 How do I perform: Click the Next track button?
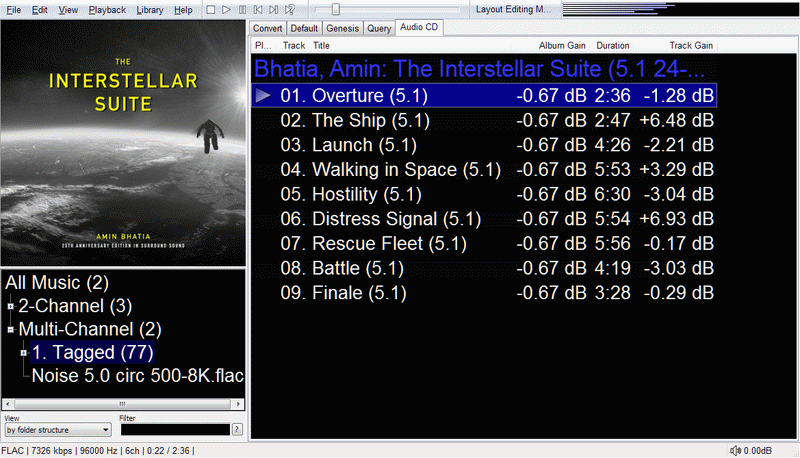(274, 10)
